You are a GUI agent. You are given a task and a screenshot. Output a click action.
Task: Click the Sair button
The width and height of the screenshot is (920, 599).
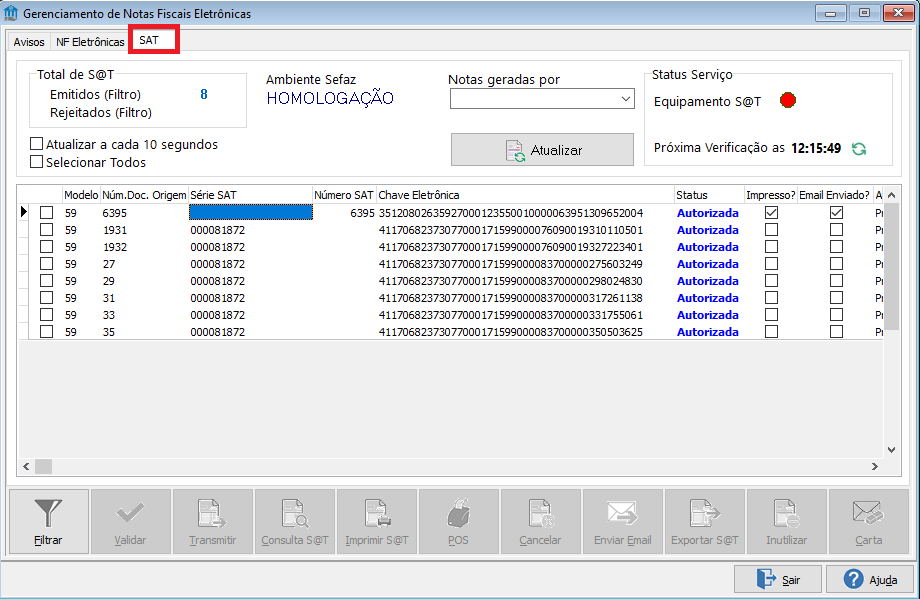tap(779, 580)
